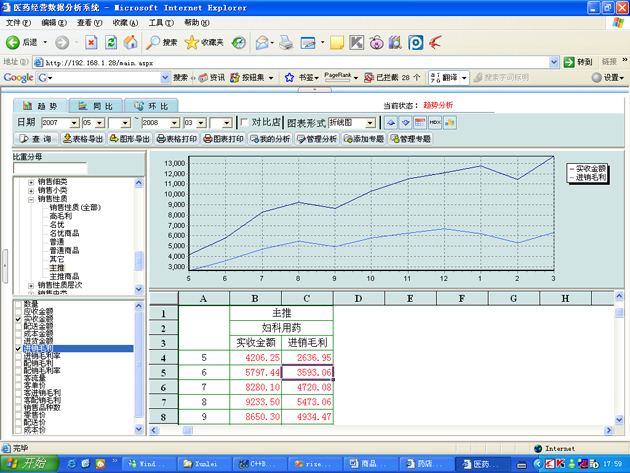
Task: Check the 客流量 measure checkbox
Action: tap(18, 378)
